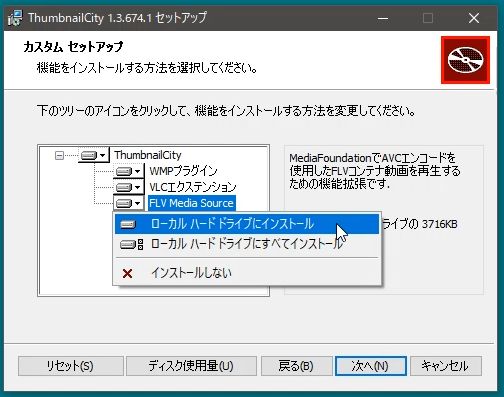This screenshot has width=504, height=397.
Task: Close the ThumbnailCity setup window
Action: [474, 18]
